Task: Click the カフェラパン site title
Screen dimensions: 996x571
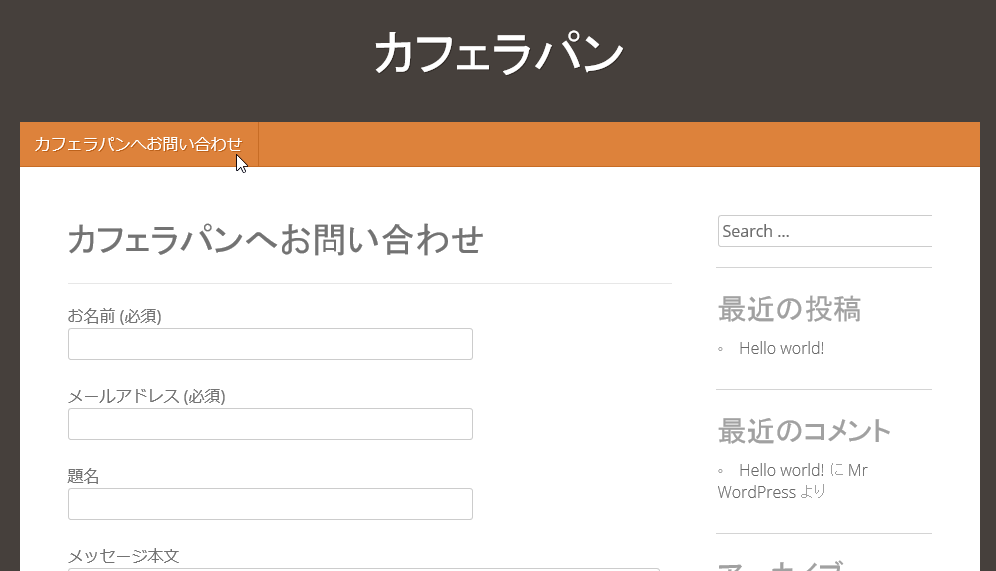Action: 498,54
